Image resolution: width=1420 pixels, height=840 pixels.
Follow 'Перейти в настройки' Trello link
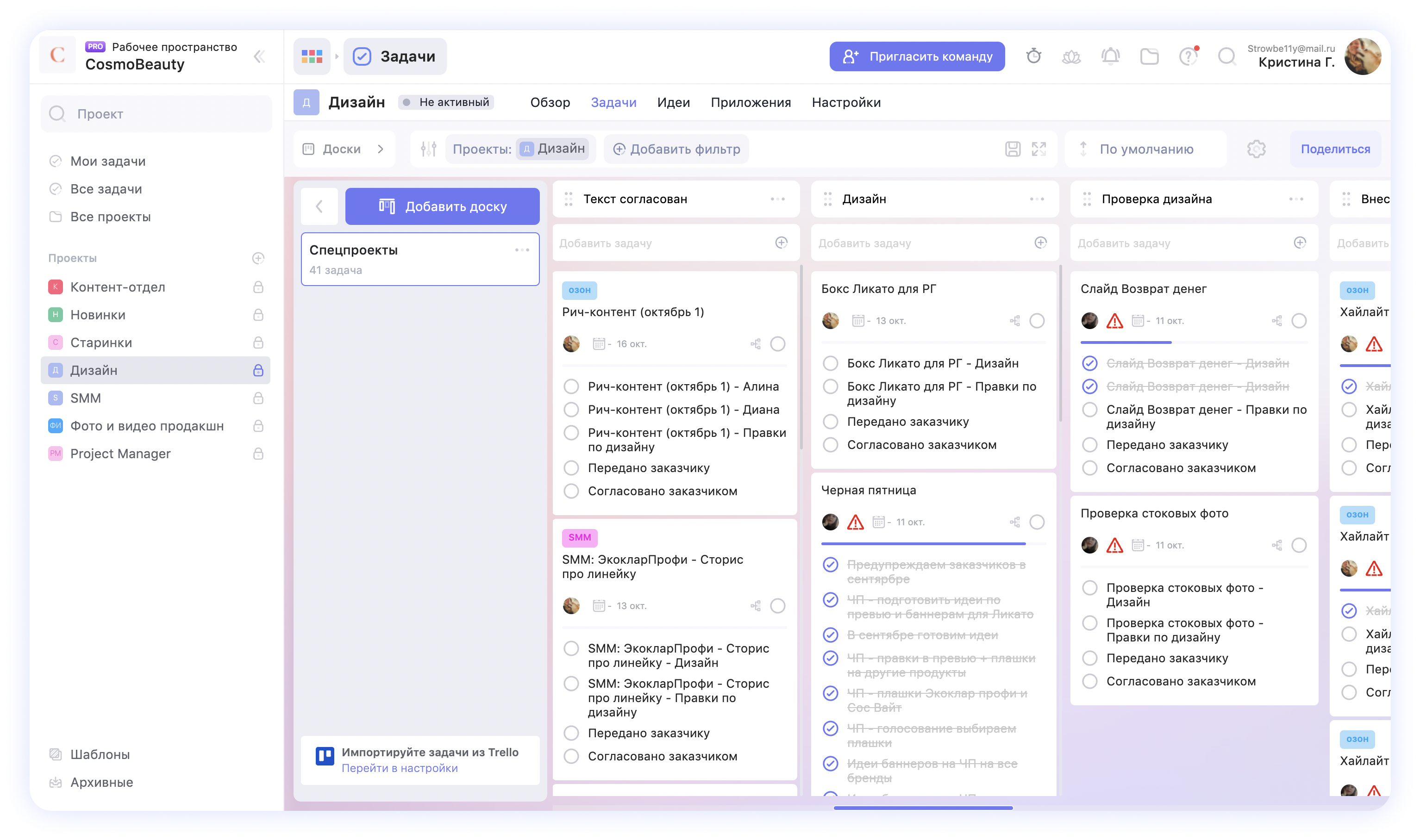click(399, 768)
